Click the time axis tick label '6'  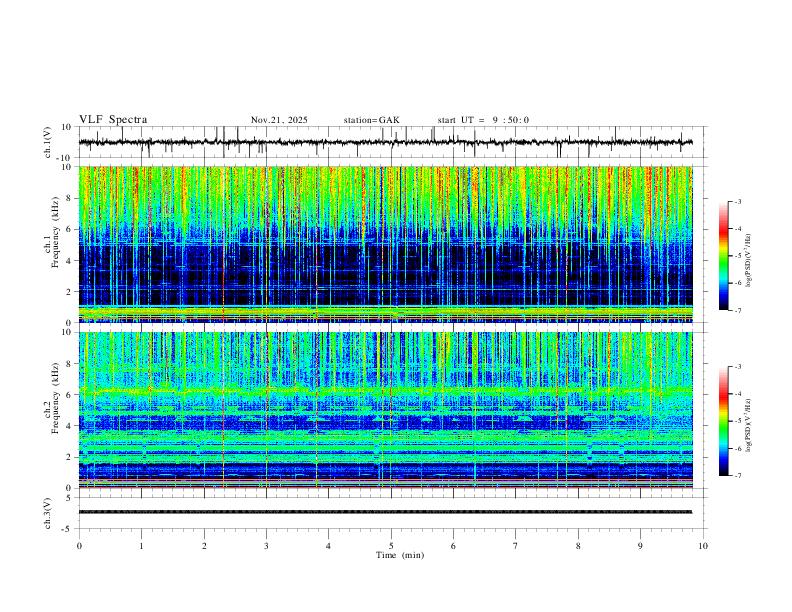point(453,546)
